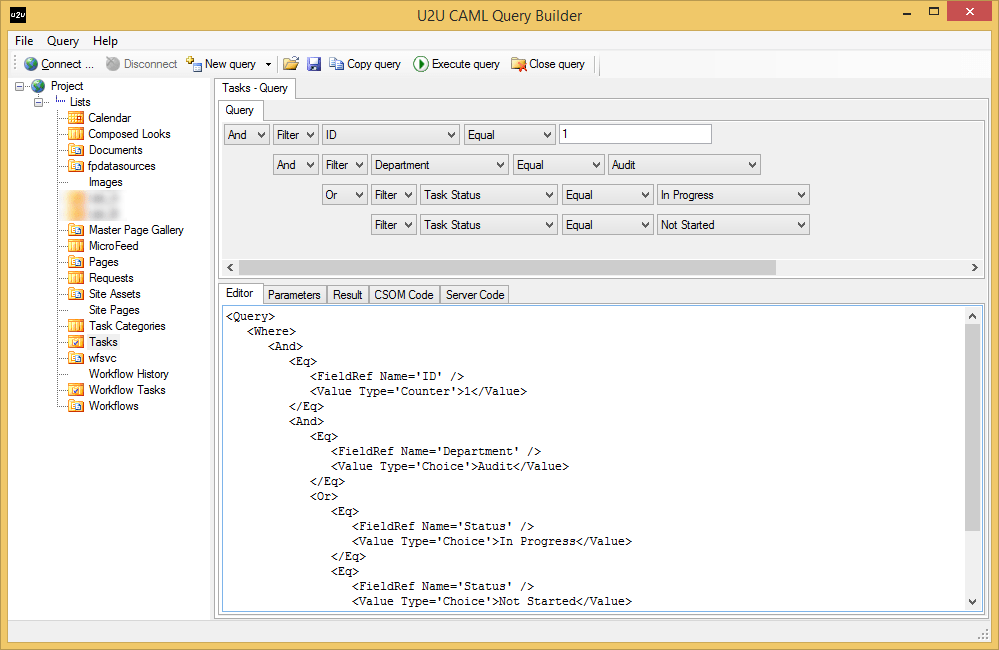
Task: Open the In Progress value dropdown
Action: point(733,195)
